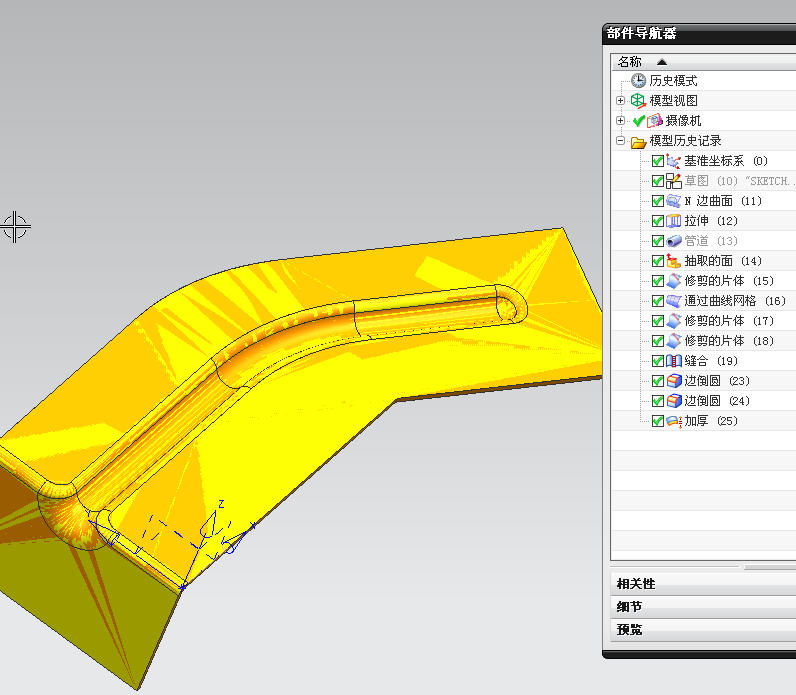796x695 pixels.
Task: Toggle the N 边曲面 (11) checkbox
Action: click(x=657, y=201)
